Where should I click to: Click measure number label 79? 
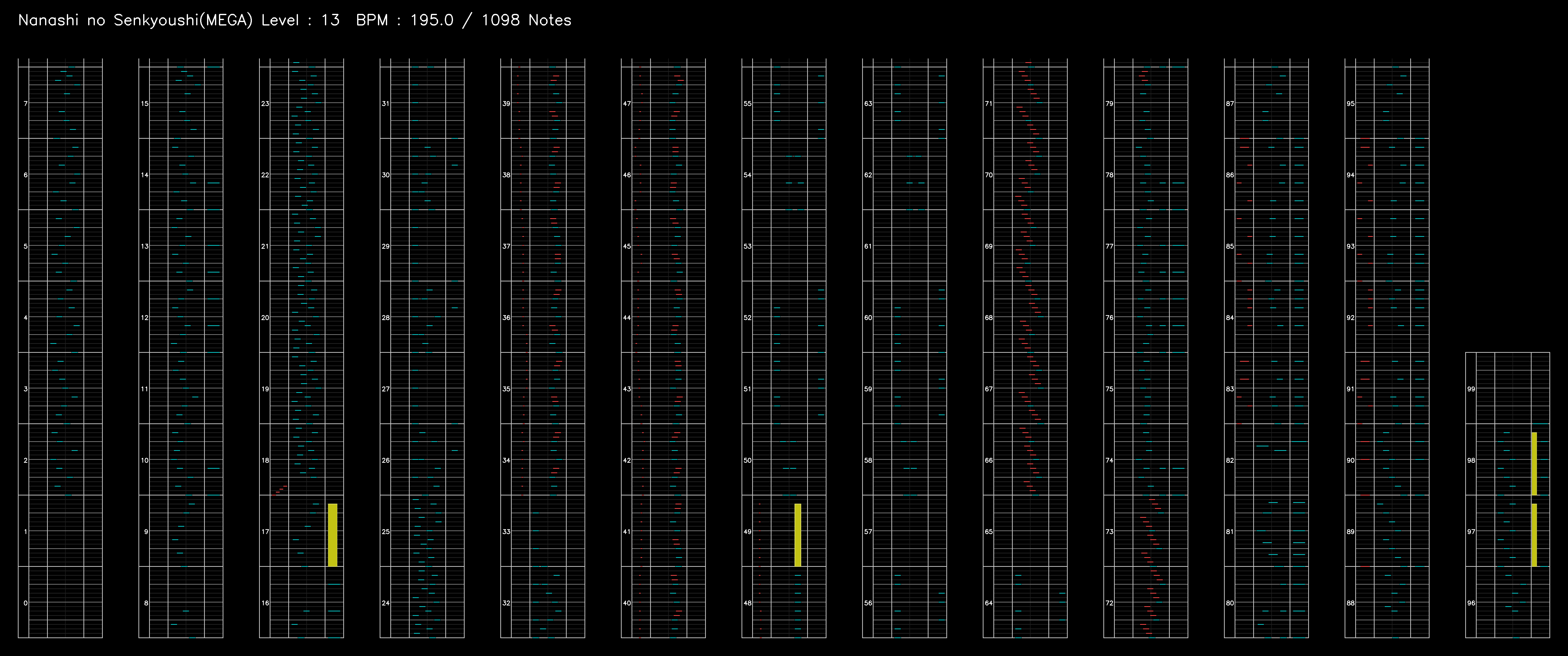(x=1109, y=104)
